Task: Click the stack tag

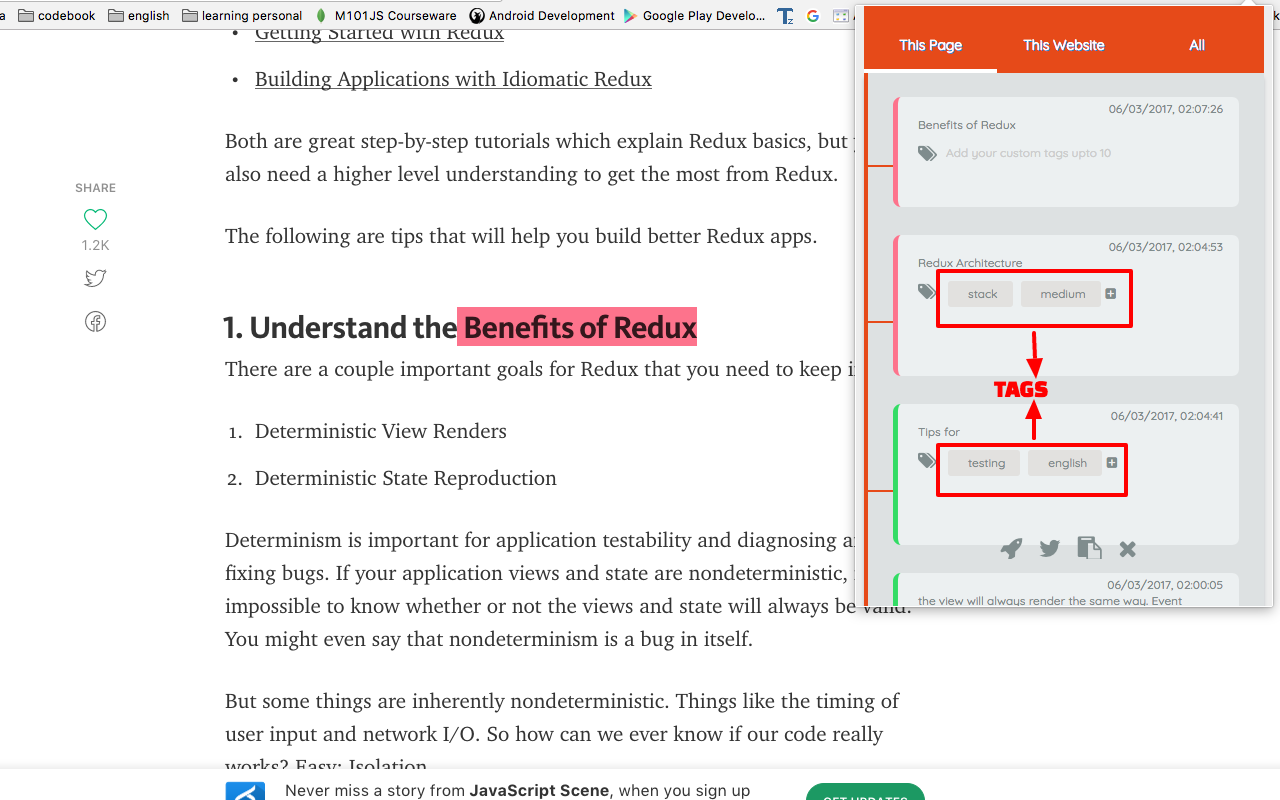Action: [982, 294]
